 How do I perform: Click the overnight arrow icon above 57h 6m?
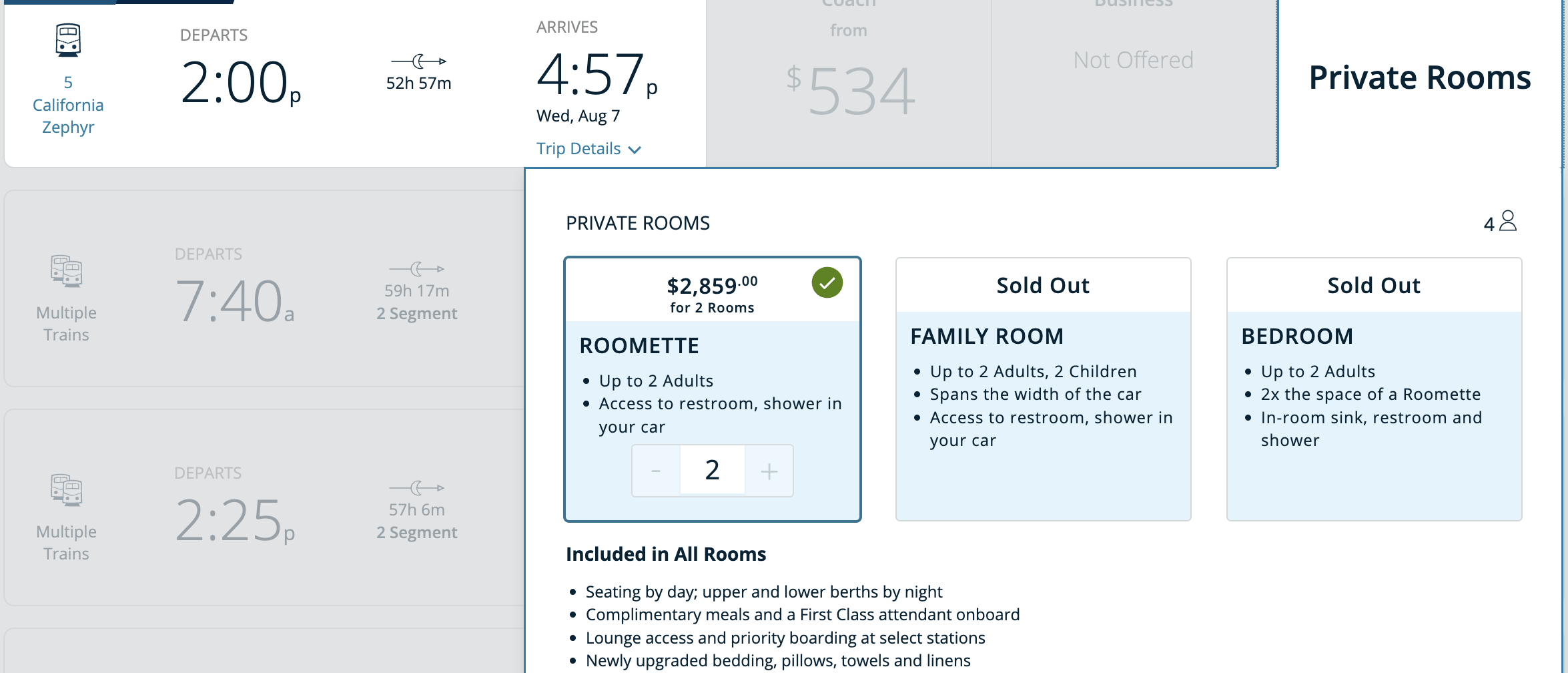click(x=417, y=488)
